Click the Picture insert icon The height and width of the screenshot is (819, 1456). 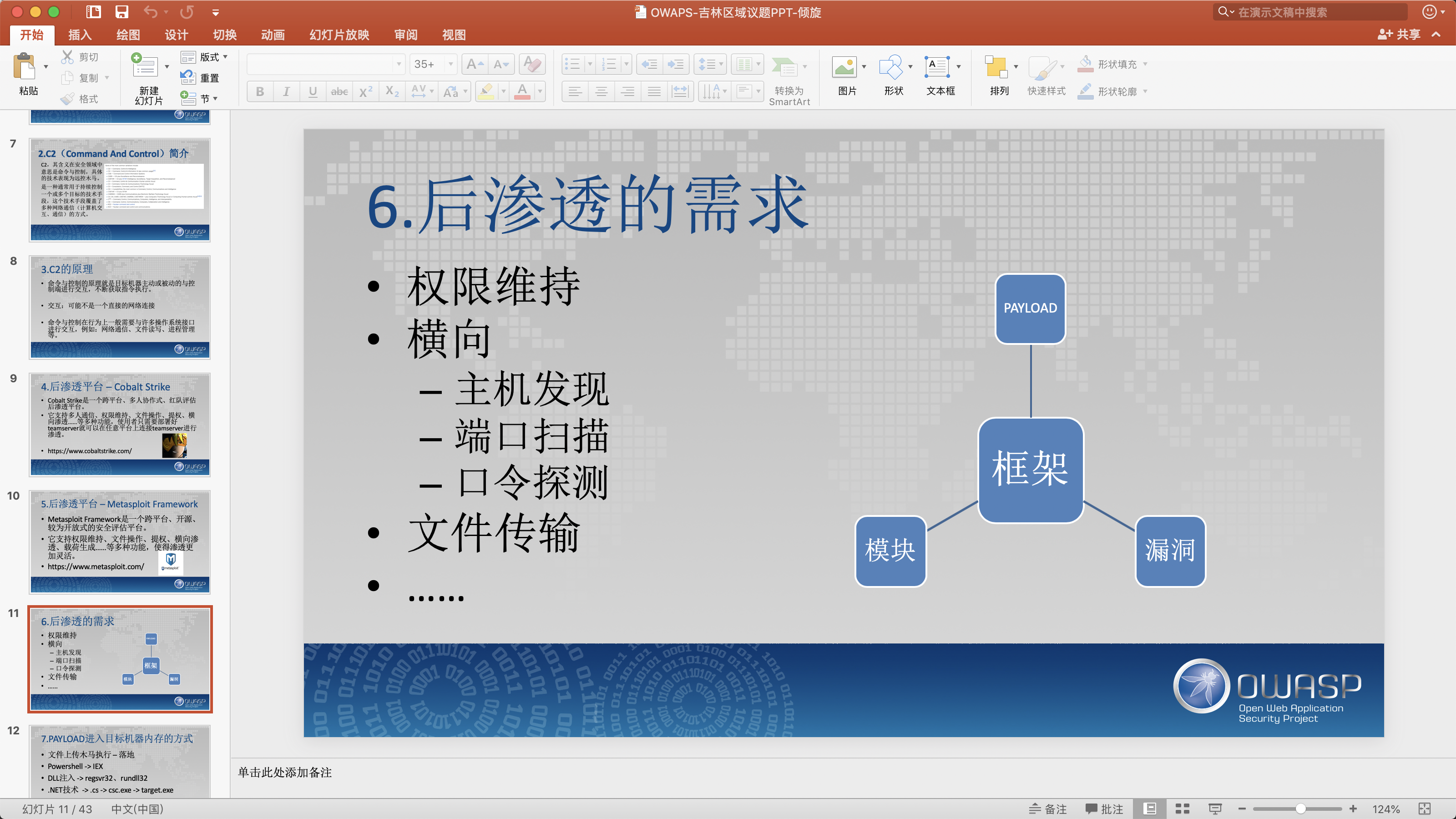coord(844,67)
